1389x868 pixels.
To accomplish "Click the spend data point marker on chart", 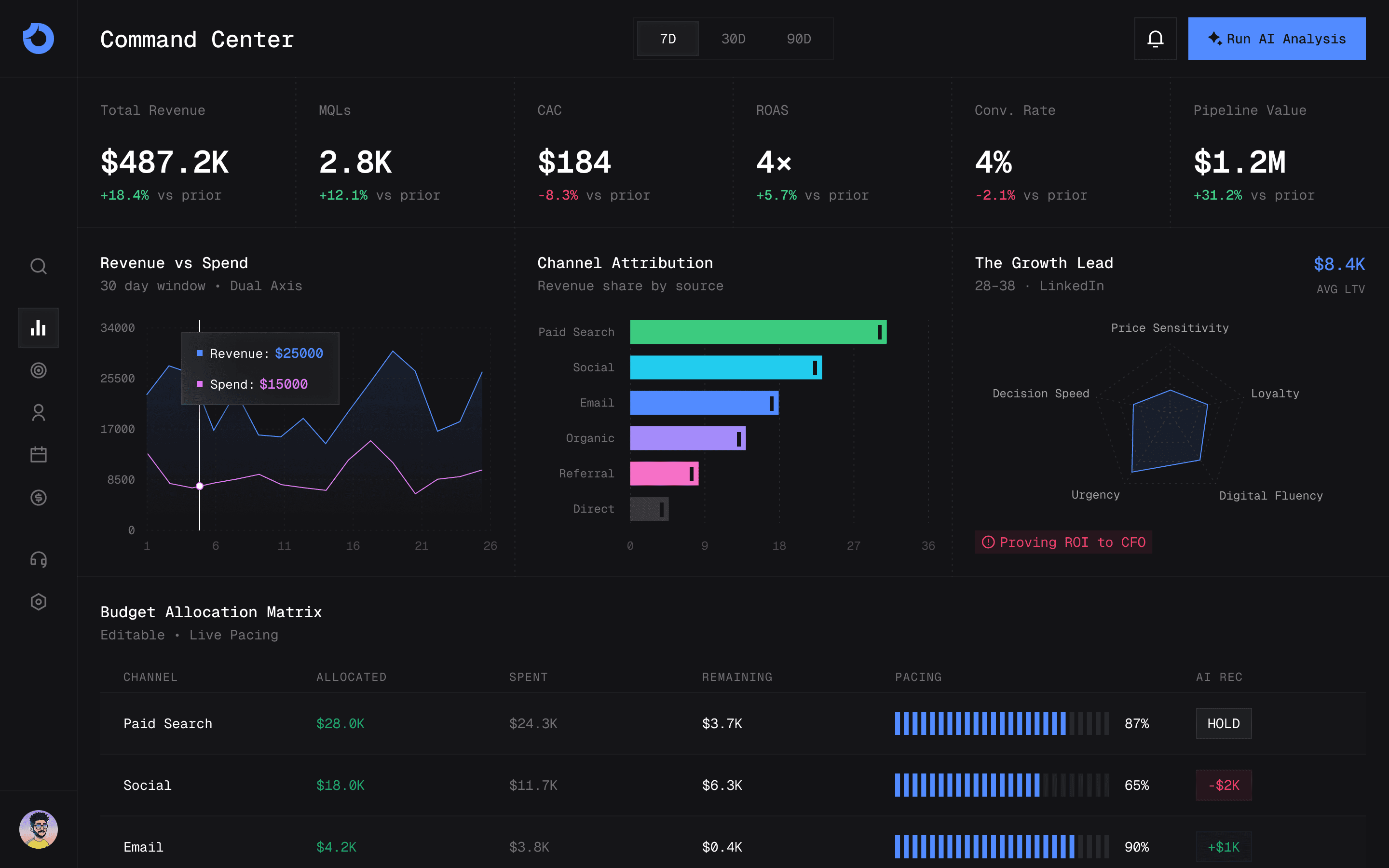I will click(x=200, y=486).
